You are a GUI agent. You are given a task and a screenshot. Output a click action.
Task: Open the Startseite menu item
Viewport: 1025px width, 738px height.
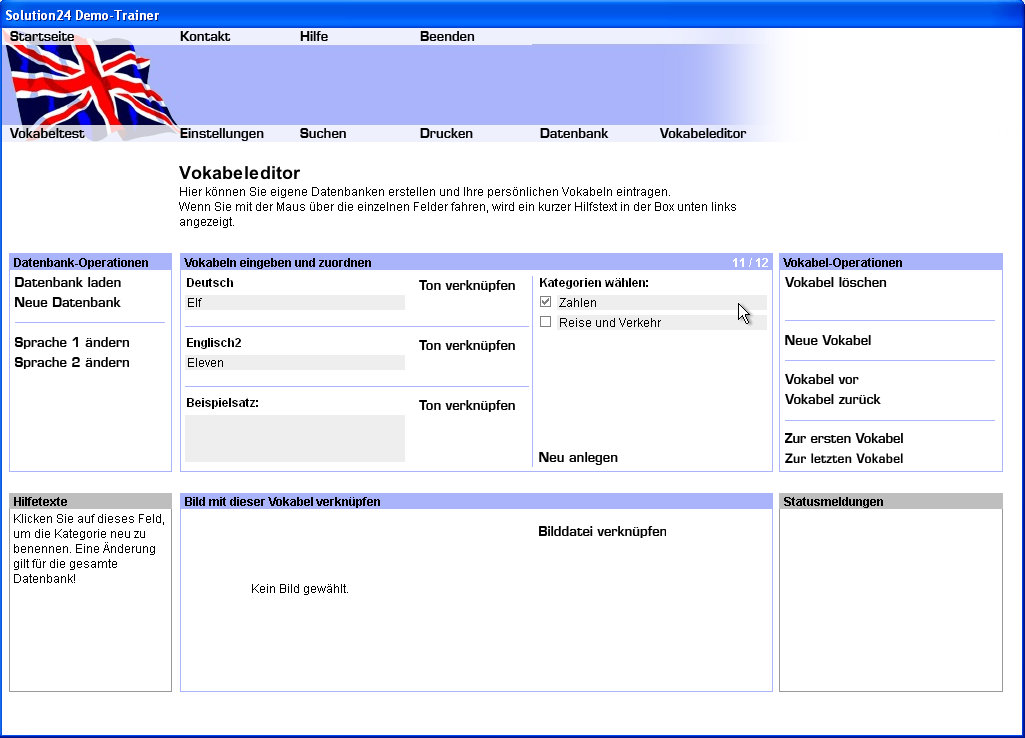[x=42, y=37]
